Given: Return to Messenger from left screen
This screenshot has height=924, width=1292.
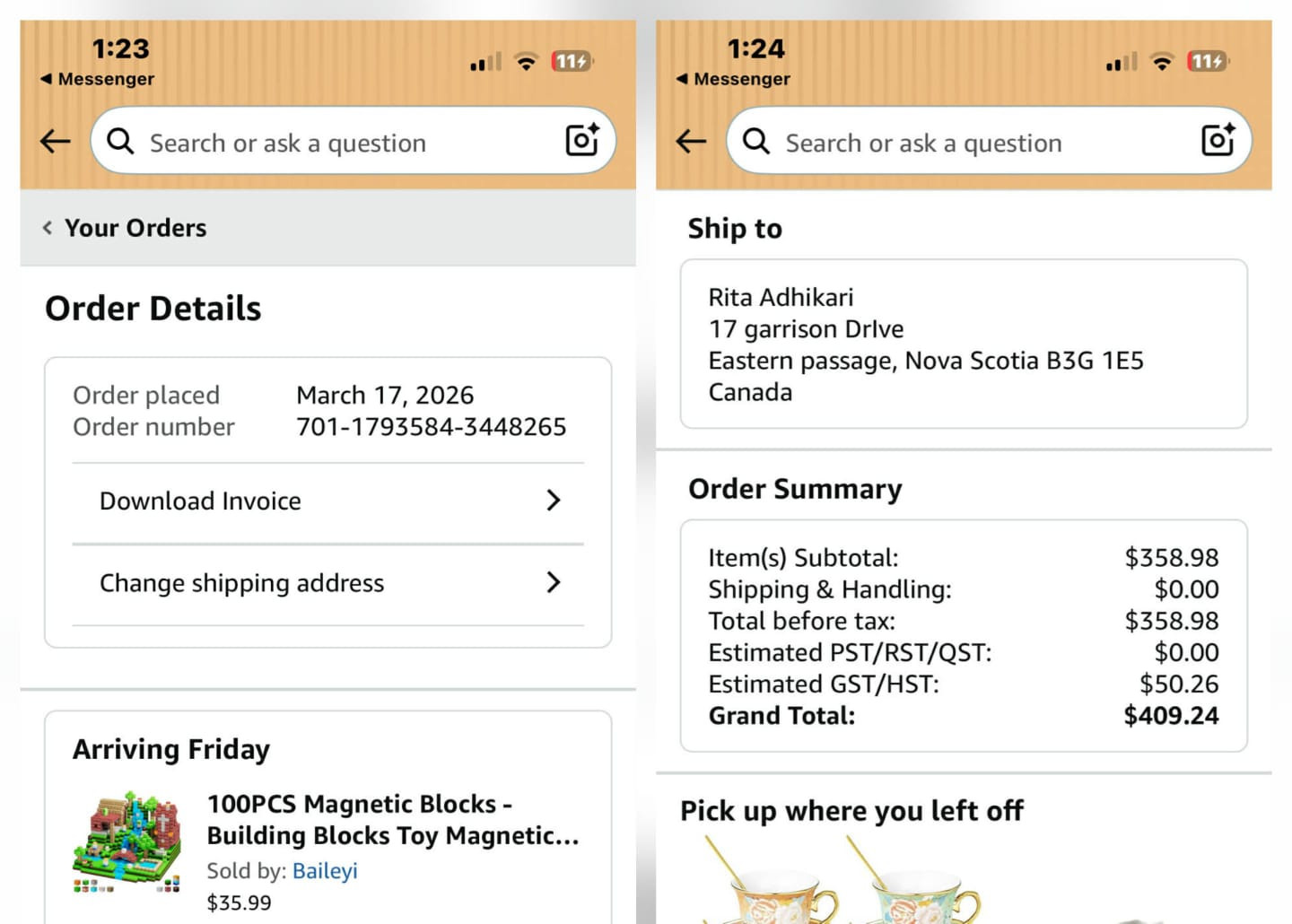Looking at the screenshot, I should point(97,79).
